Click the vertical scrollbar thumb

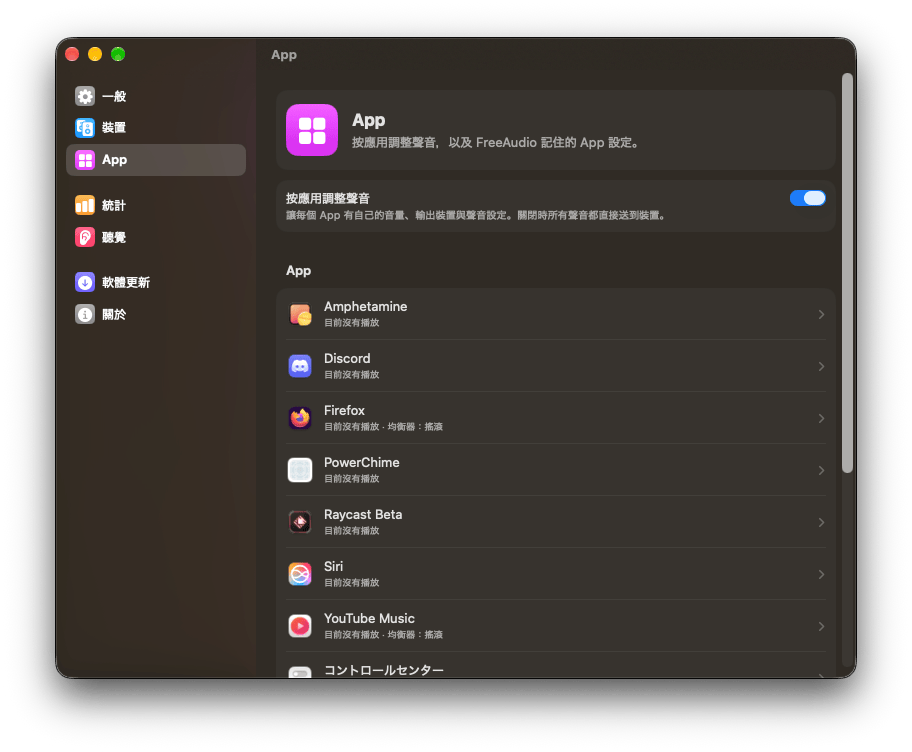coord(847,273)
